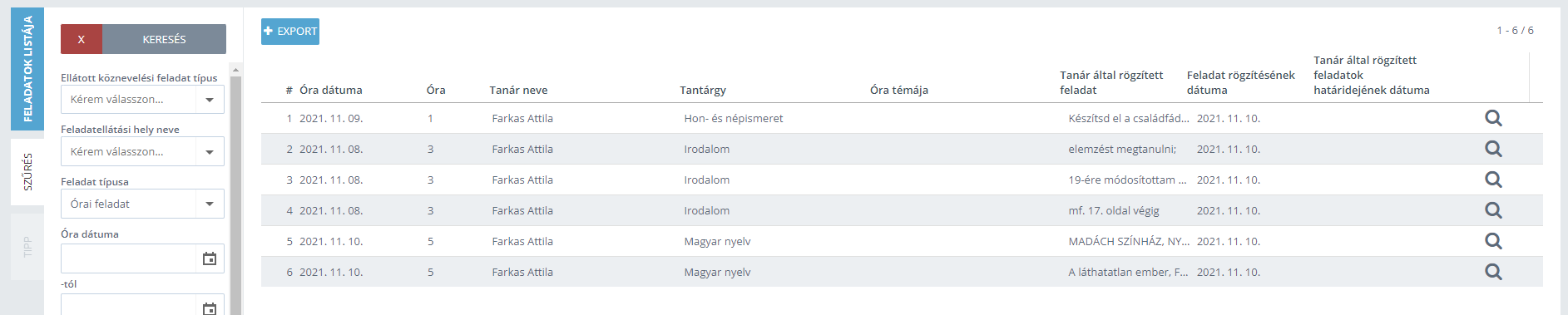
Task: View details of 'A láthatatlan ember' task
Action: coord(1493,272)
